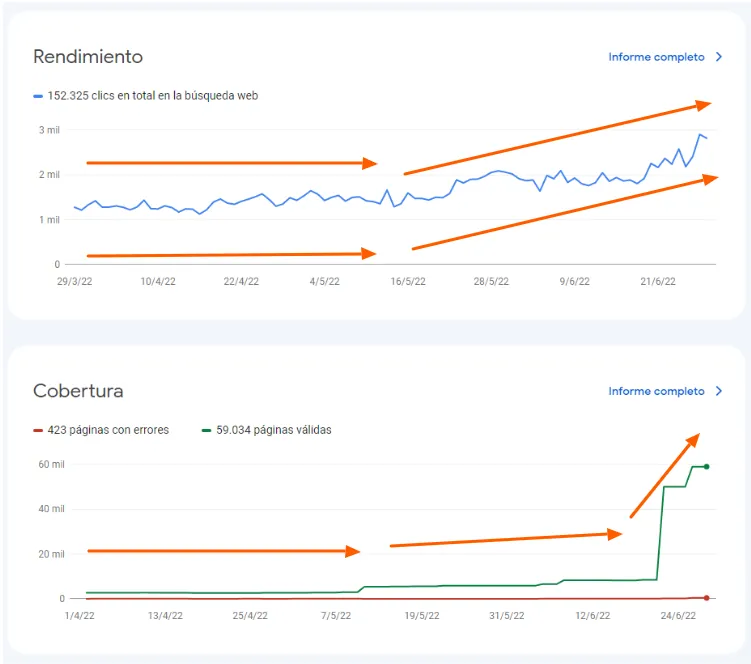
Task: Click the red endpoint dot on Cobertura chart
Action: pos(706,598)
